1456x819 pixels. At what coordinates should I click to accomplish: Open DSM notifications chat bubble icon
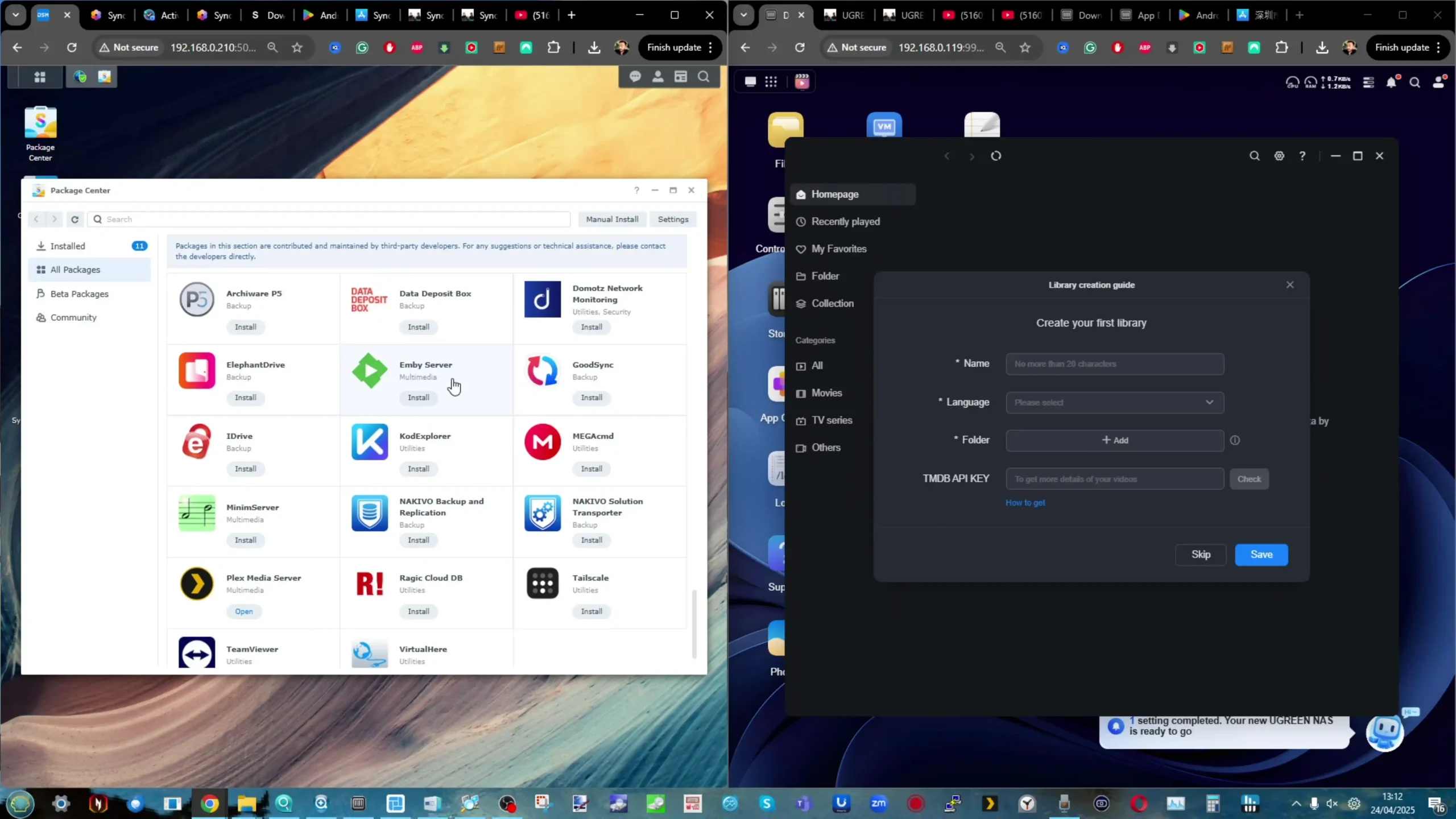[635, 77]
